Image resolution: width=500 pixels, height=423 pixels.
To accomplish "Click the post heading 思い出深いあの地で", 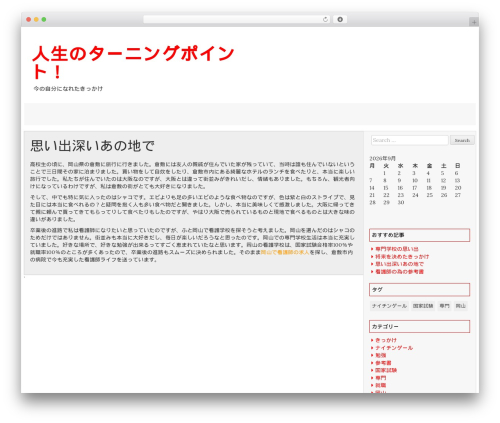I will (92, 146).
